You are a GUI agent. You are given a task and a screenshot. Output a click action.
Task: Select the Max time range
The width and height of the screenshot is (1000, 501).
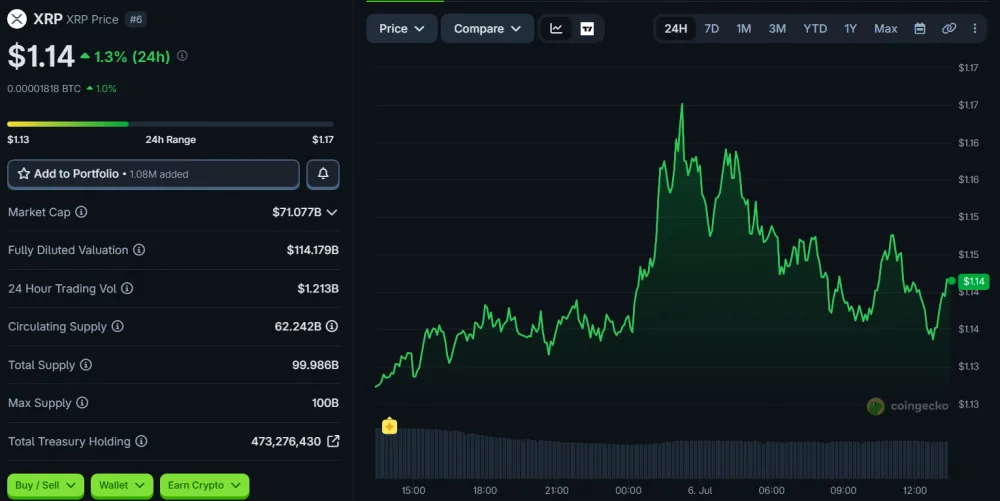[x=885, y=29]
